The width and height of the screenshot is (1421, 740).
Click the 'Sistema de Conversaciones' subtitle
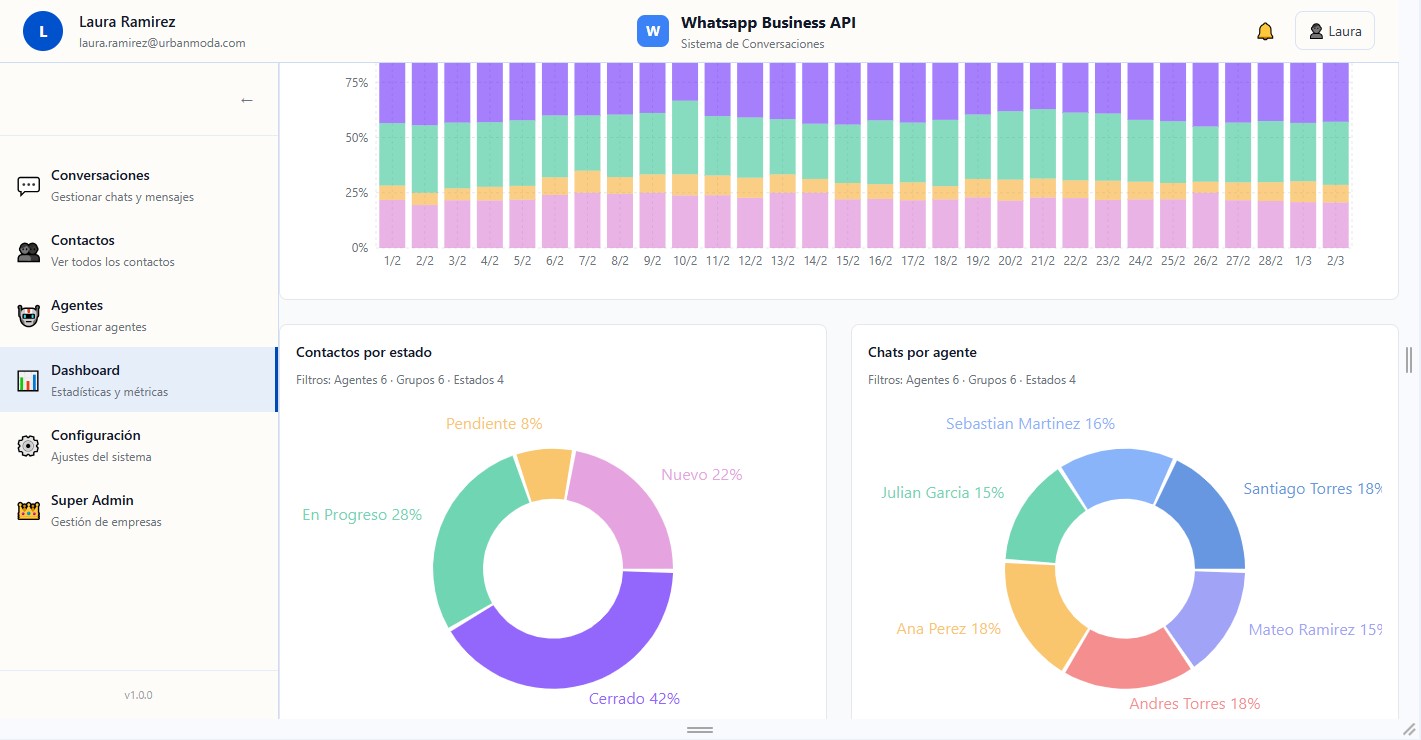point(753,44)
